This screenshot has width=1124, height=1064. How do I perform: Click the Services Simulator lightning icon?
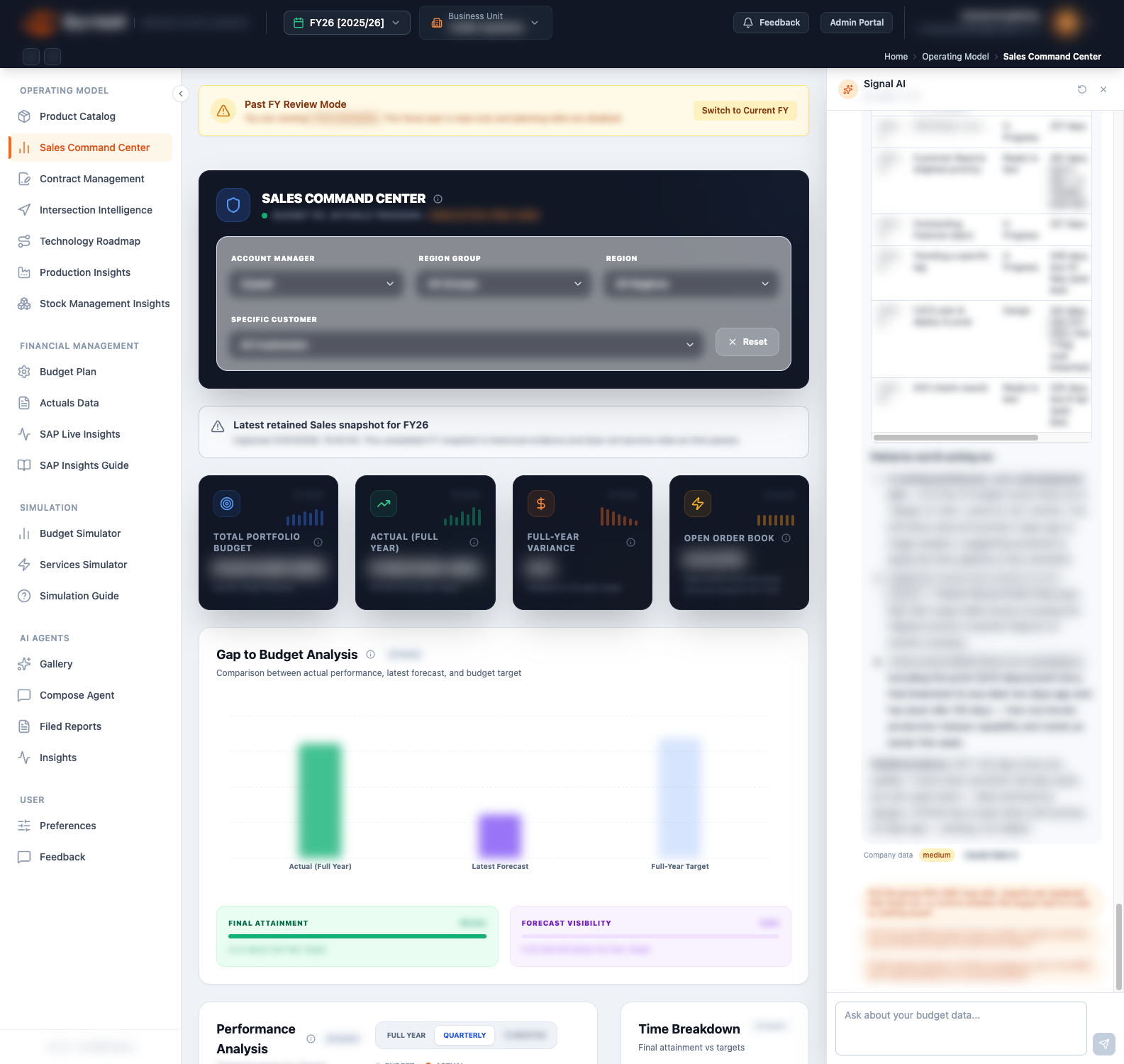pos(24,565)
